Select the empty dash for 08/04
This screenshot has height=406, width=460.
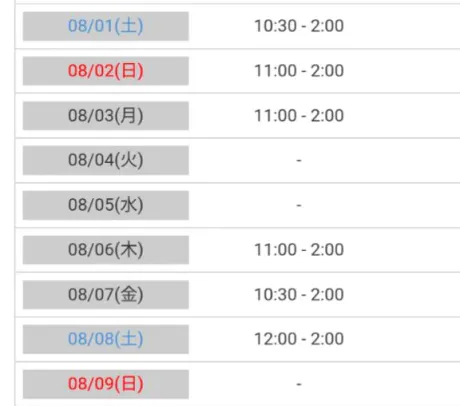coord(299,161)
